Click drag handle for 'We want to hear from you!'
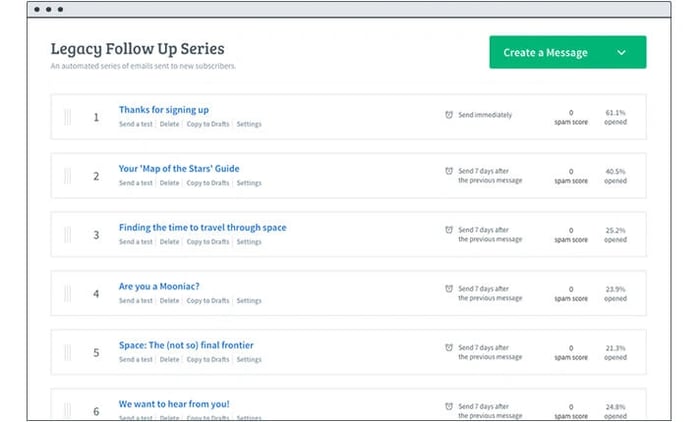700x422 pixels. (68, 410)
